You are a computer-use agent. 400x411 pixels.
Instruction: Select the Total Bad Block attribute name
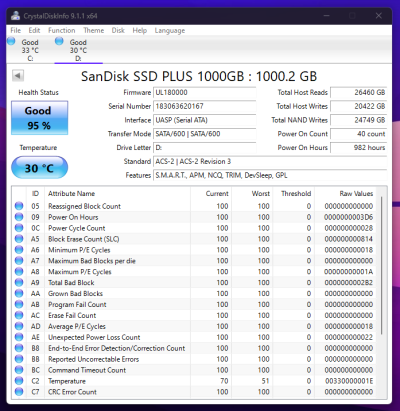tap(71, 283)
